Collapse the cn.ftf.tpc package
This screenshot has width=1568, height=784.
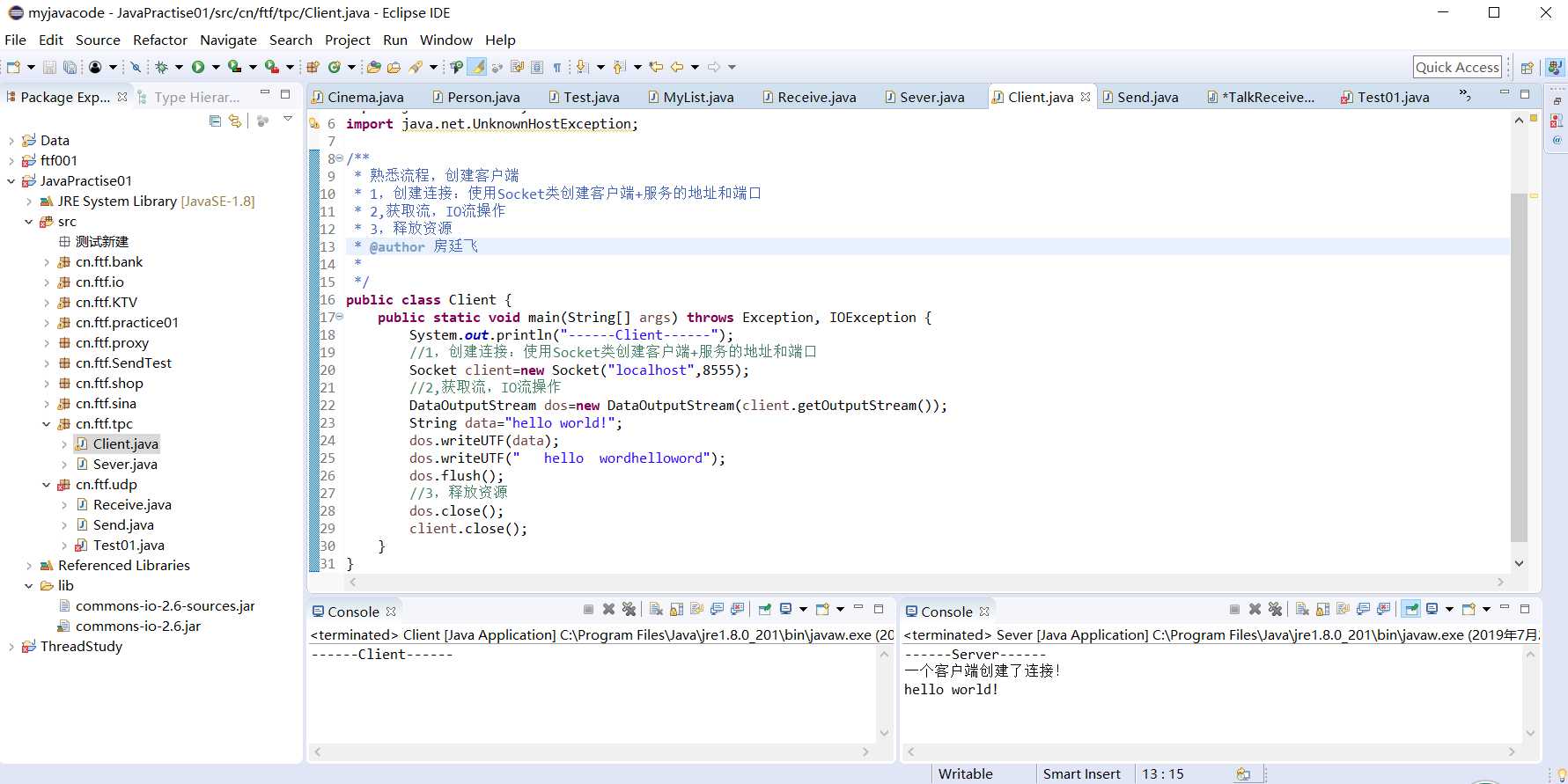tap(46, 424)
